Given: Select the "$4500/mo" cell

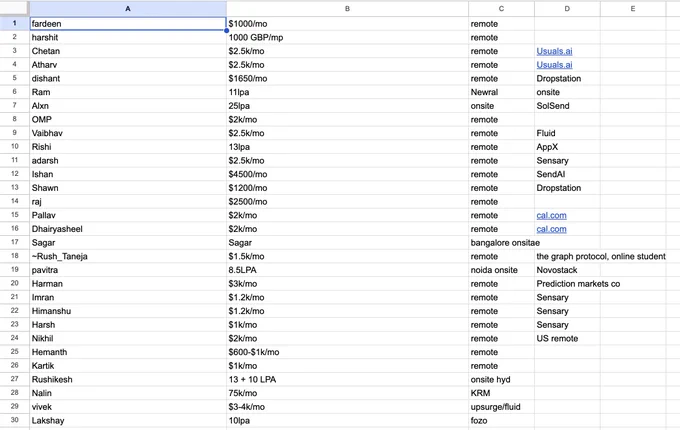Looking at the screenshot, I should pos(347,174).
